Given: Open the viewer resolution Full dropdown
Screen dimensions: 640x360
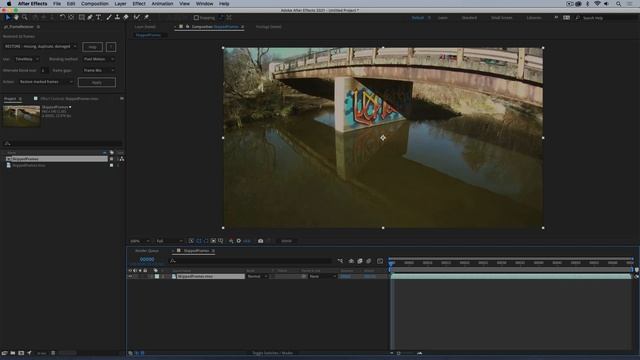Looking at the screenshot, I should click(169, 241).
